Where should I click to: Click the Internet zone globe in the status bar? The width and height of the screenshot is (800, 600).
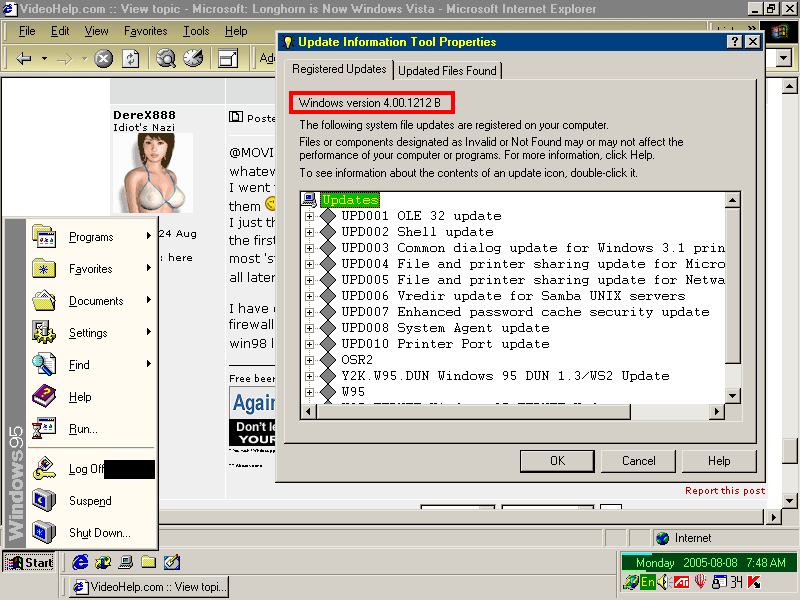click(662, 538)
